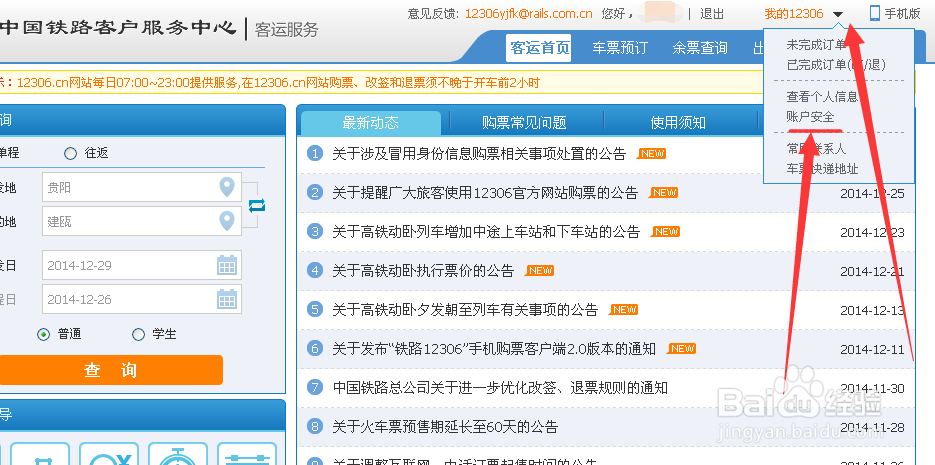Open the 手机版 mobile version link

point(902,14)
